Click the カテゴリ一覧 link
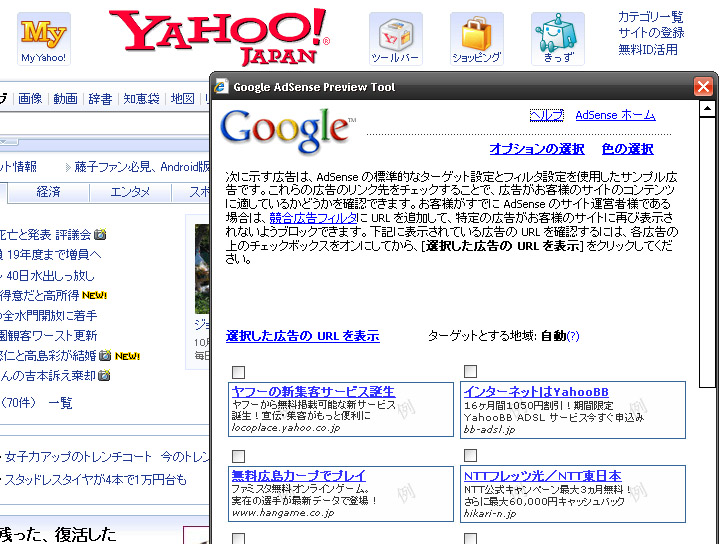 [x=651, y=17]
